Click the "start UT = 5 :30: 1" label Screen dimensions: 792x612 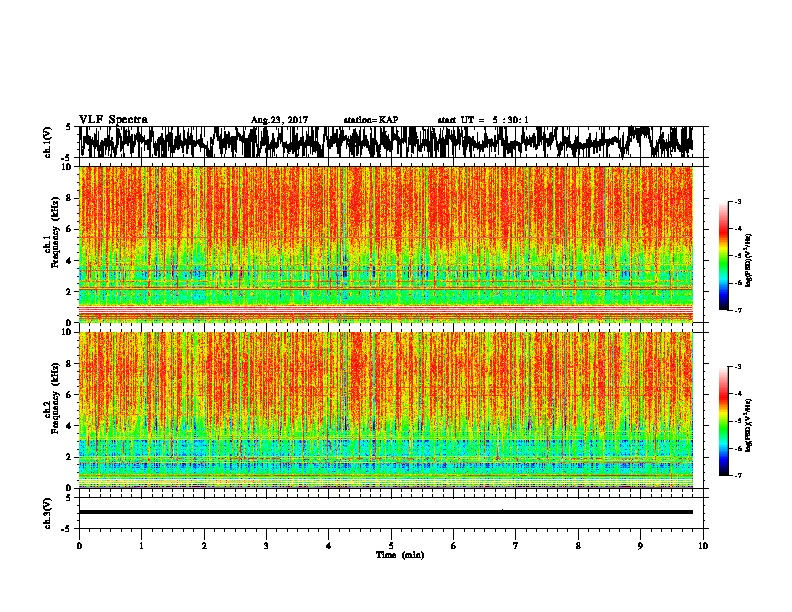[483, 120]
